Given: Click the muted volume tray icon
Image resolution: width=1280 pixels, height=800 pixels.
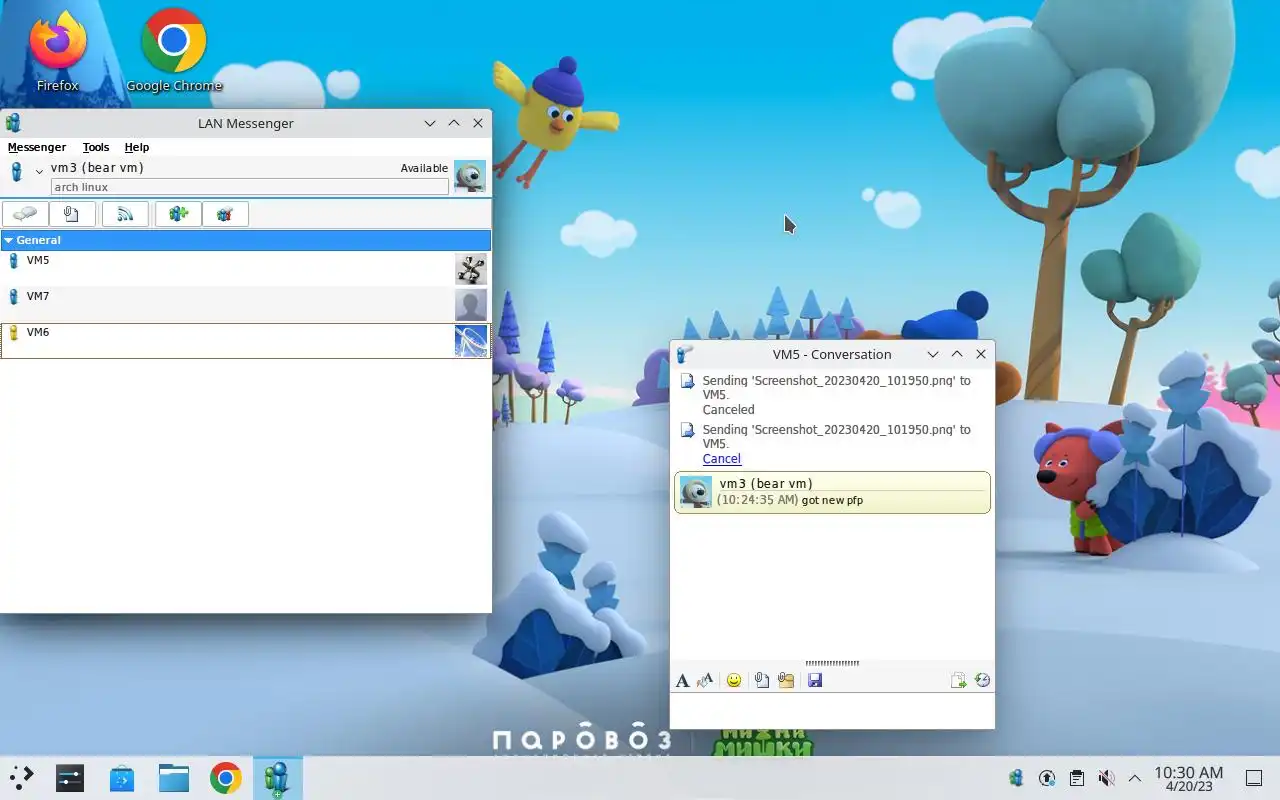Looking at the screenshot, I should pyautogui.click(x=1106, y=778).
